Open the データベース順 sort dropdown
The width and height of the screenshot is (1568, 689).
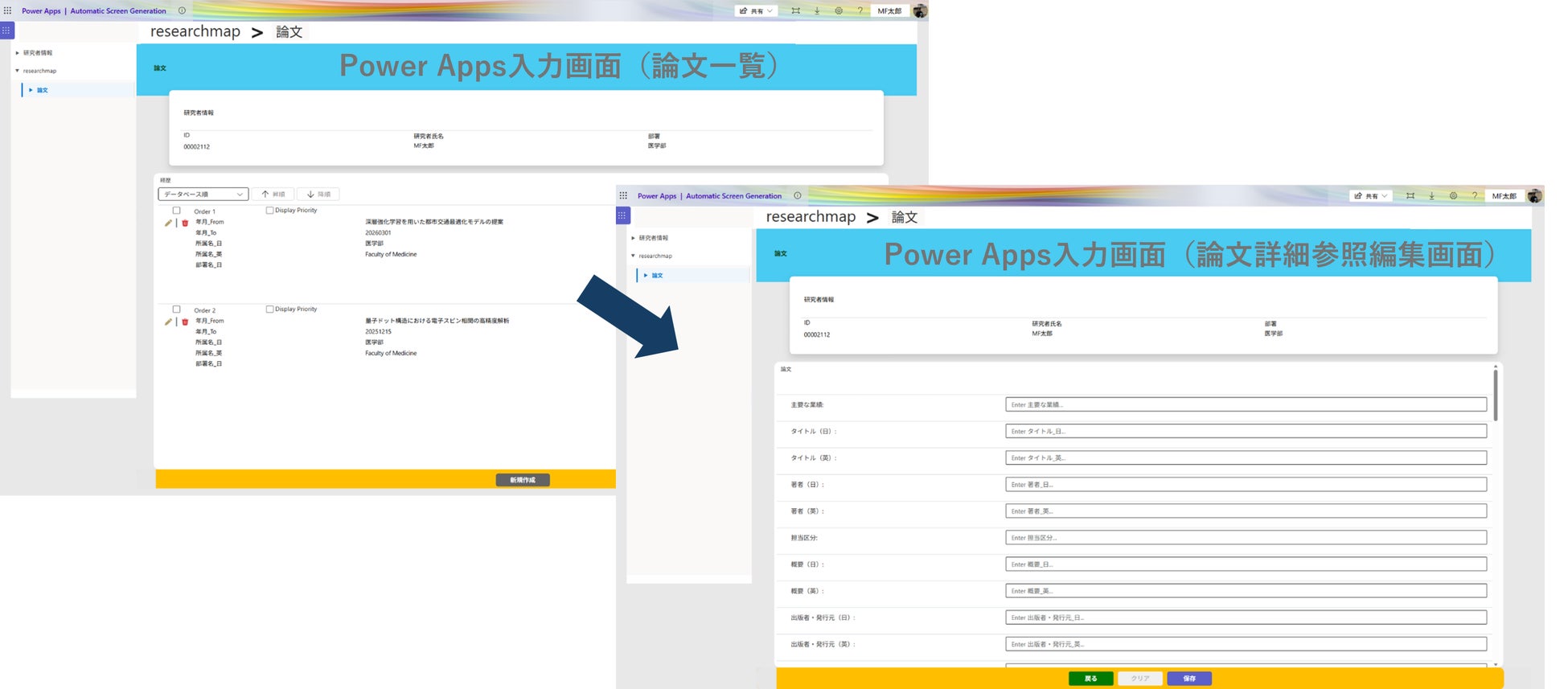coord(203,194)
